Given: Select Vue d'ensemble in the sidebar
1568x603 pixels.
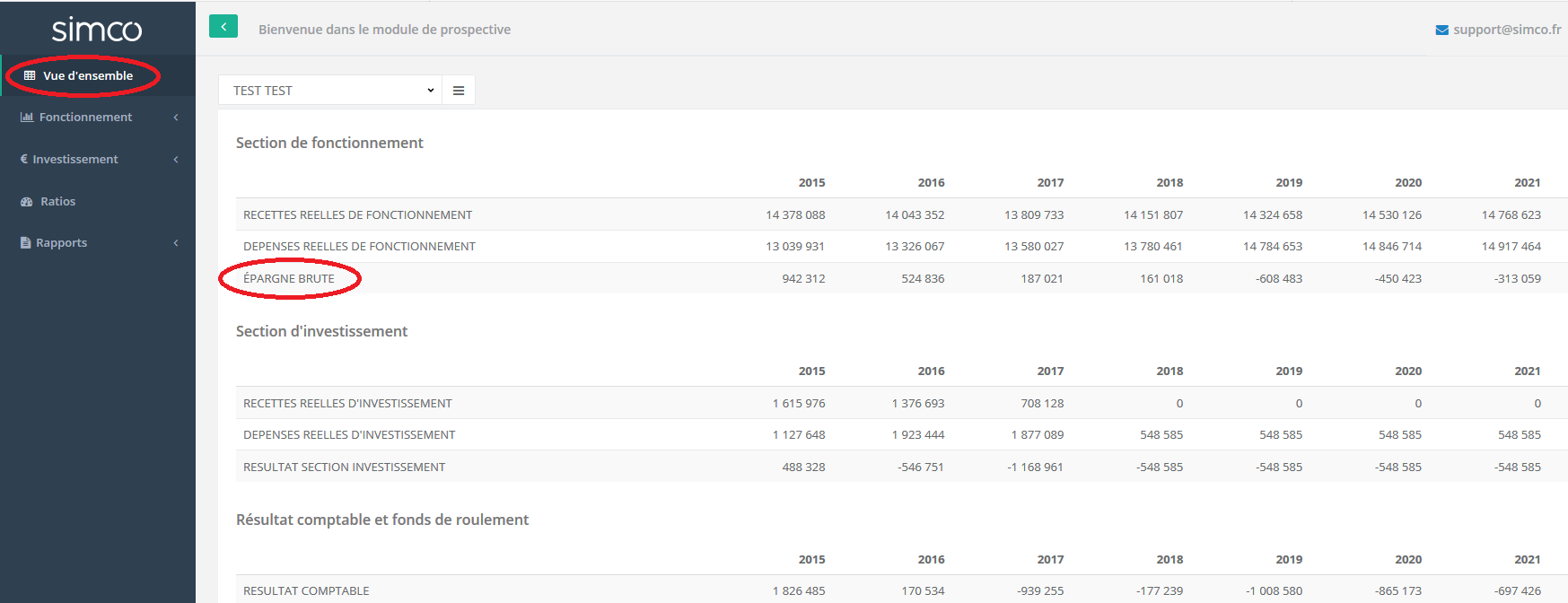Looking at the screenshot, I should (88, 76).
